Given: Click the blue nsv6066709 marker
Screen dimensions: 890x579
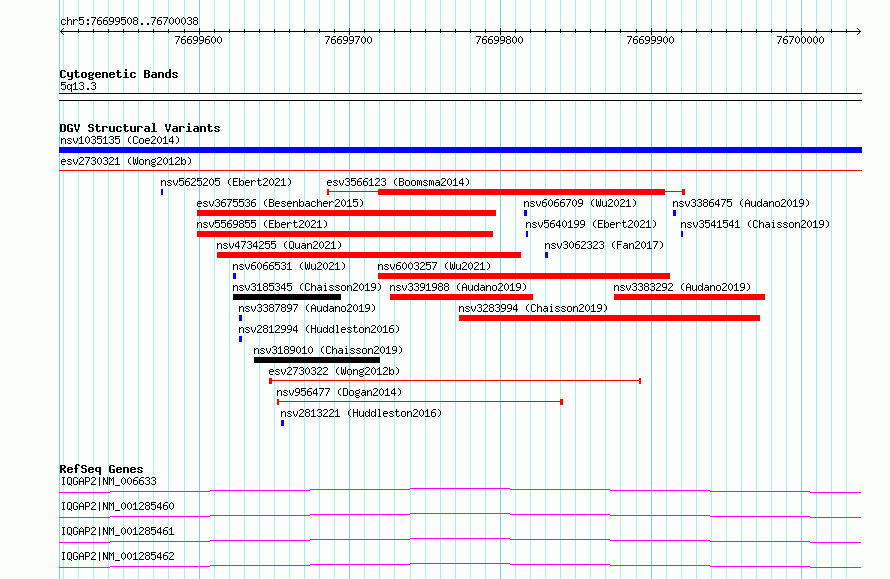Looking at the screenshot, I should tap(526, 213).
